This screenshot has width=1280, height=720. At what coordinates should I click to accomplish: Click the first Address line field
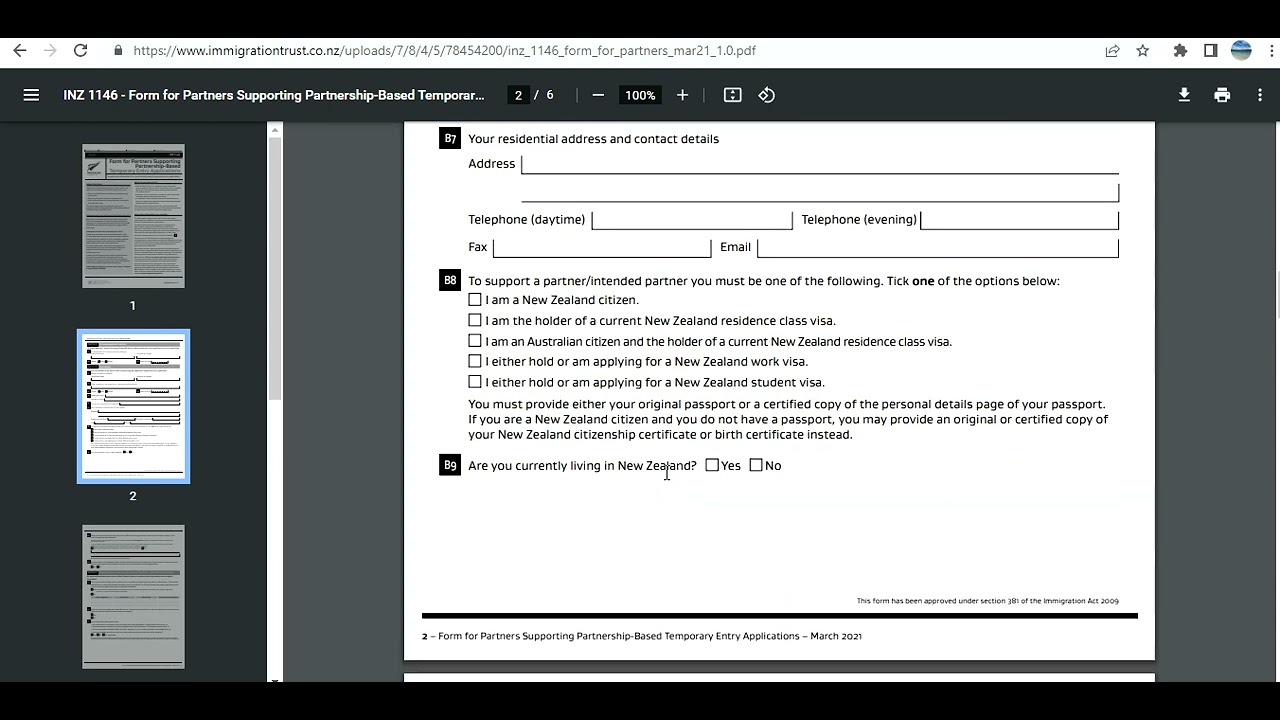point(820,164)
